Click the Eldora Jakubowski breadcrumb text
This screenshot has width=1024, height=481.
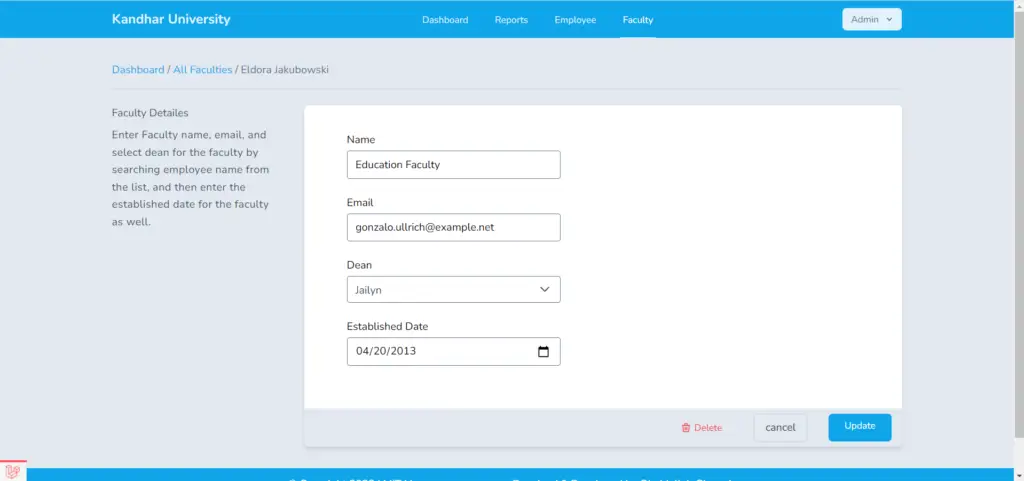click(285, 70)
